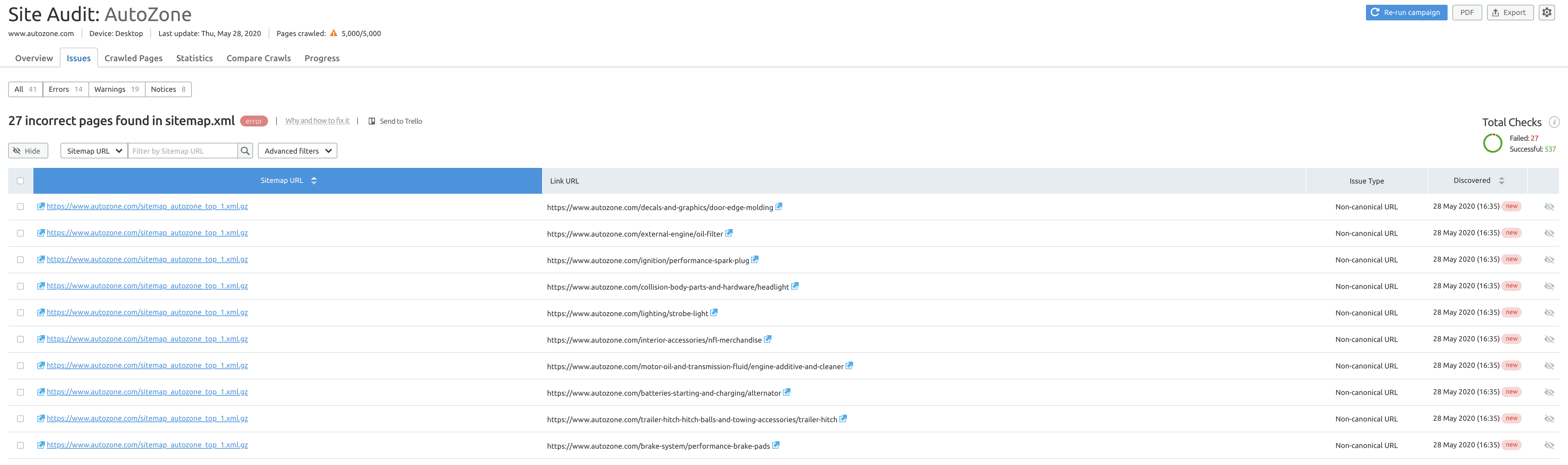Open the Sitemap URL filter dropdown
Screen dimensions: 1568x465
coord(94,151)
